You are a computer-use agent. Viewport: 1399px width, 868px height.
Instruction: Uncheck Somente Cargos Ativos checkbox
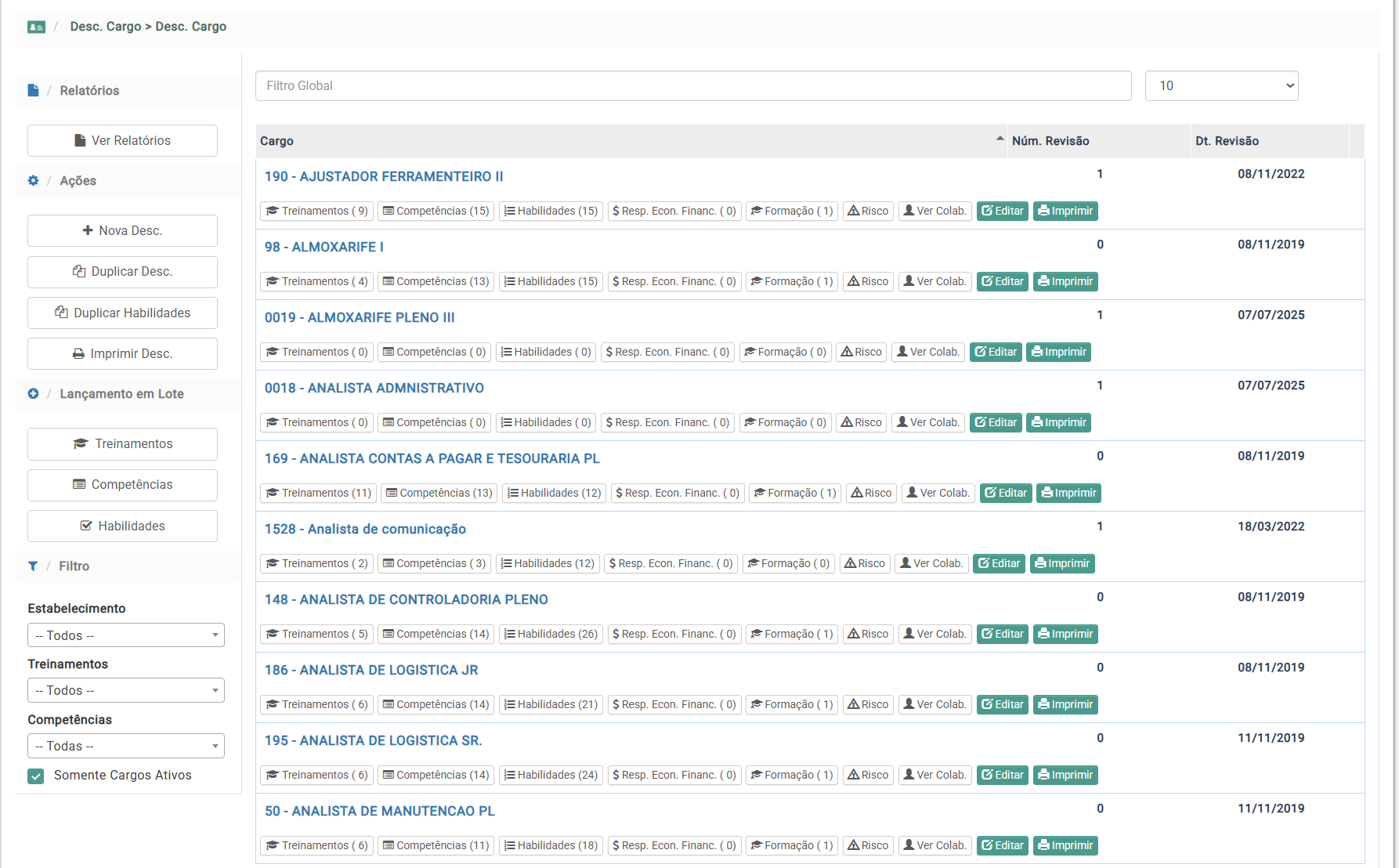36,776
